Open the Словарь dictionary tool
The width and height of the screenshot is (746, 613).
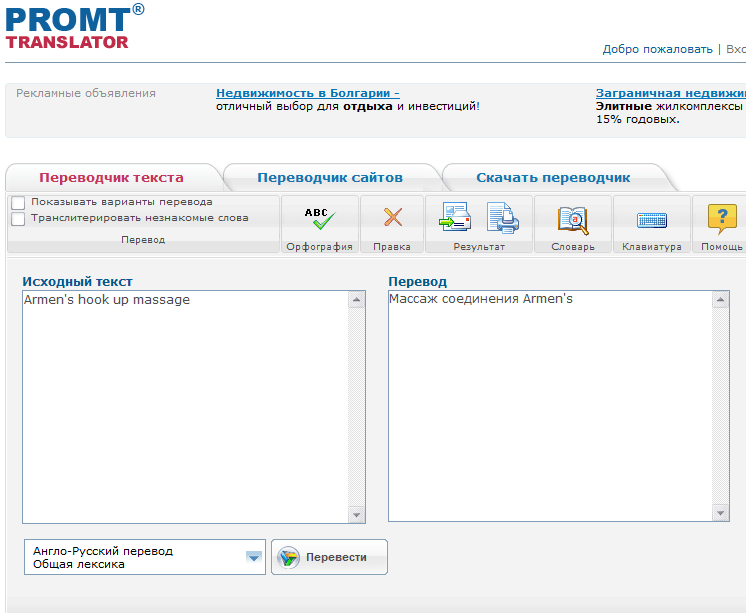click(x=572, y=219)
